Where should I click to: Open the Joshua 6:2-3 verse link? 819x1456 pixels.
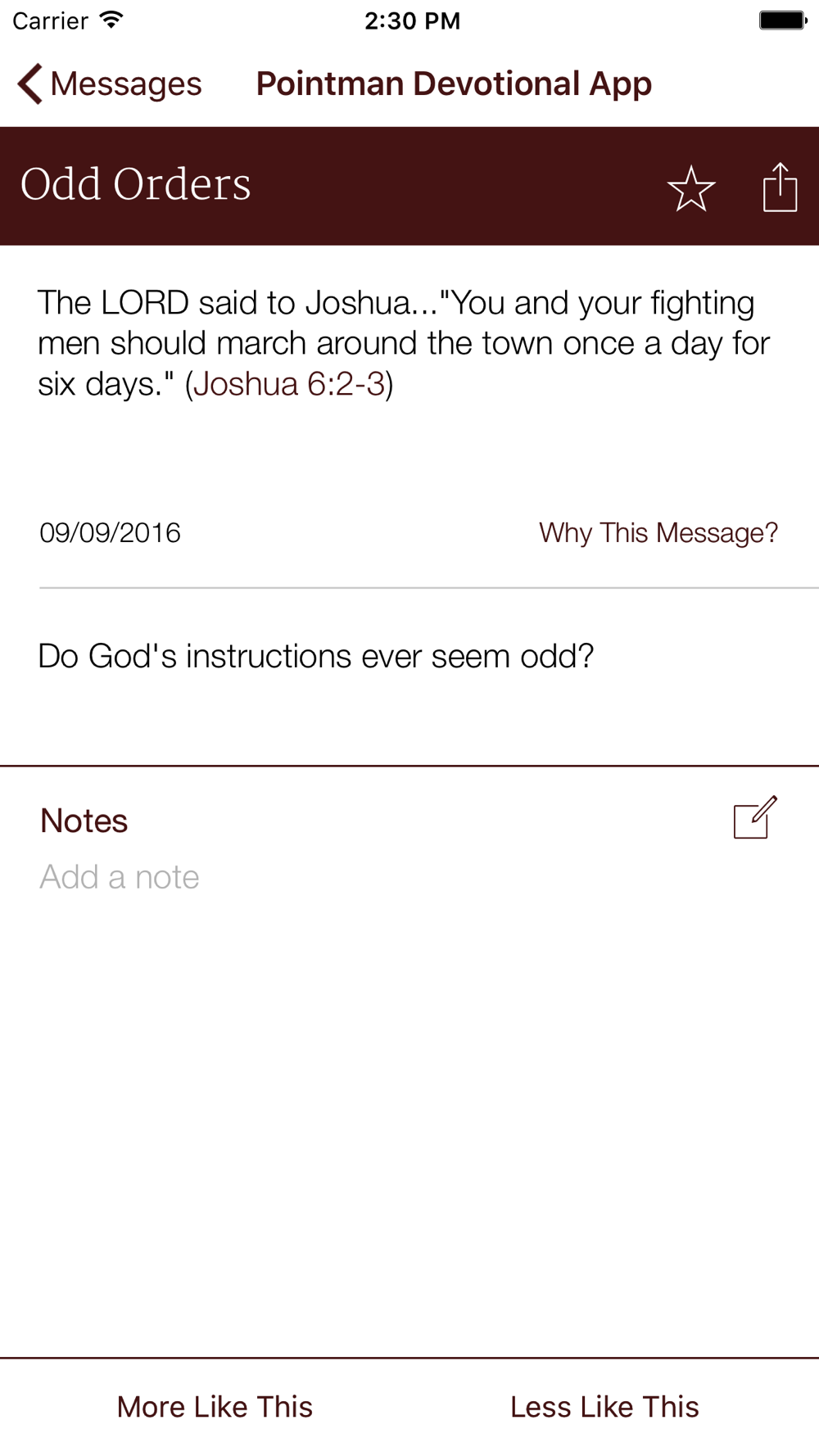289,383
